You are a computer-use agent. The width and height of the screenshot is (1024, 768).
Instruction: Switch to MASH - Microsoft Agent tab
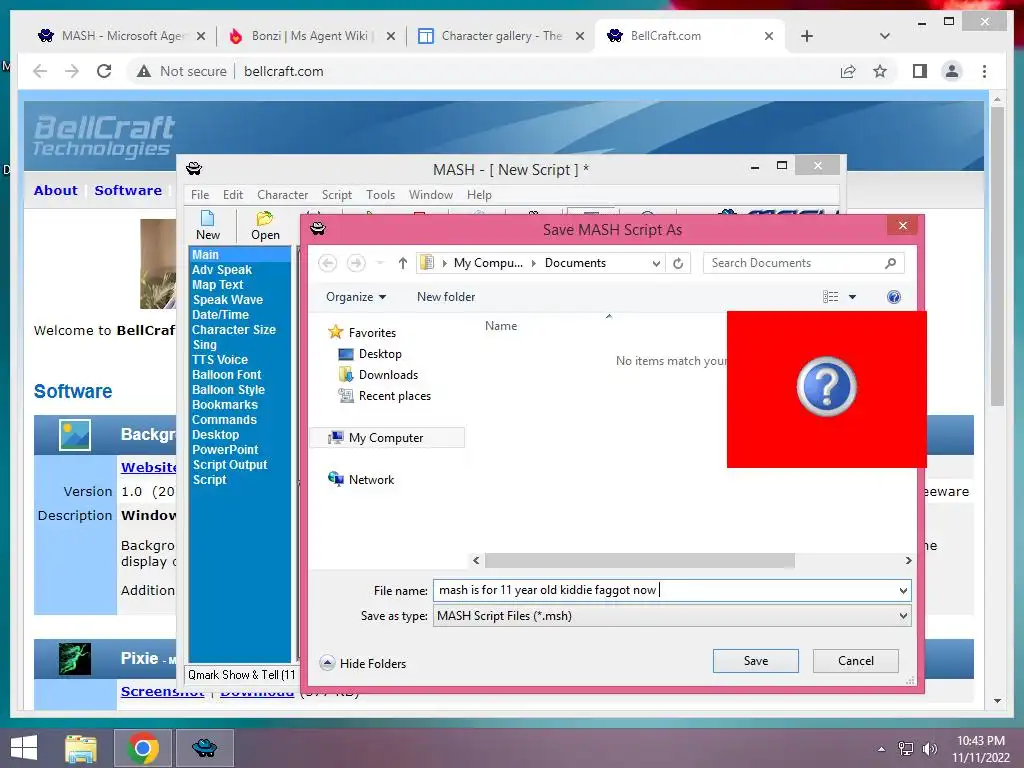click(x=121, y=36)
